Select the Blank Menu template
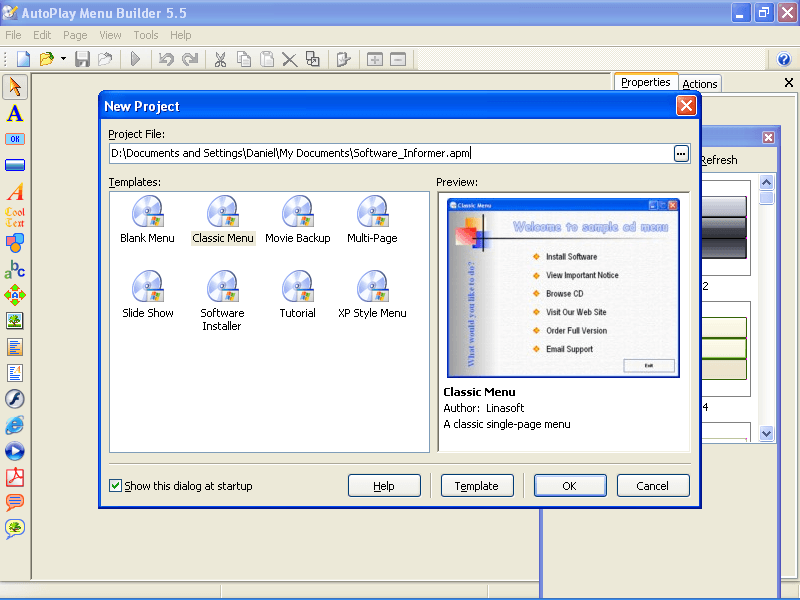800x600 pixels. [147, 220]
